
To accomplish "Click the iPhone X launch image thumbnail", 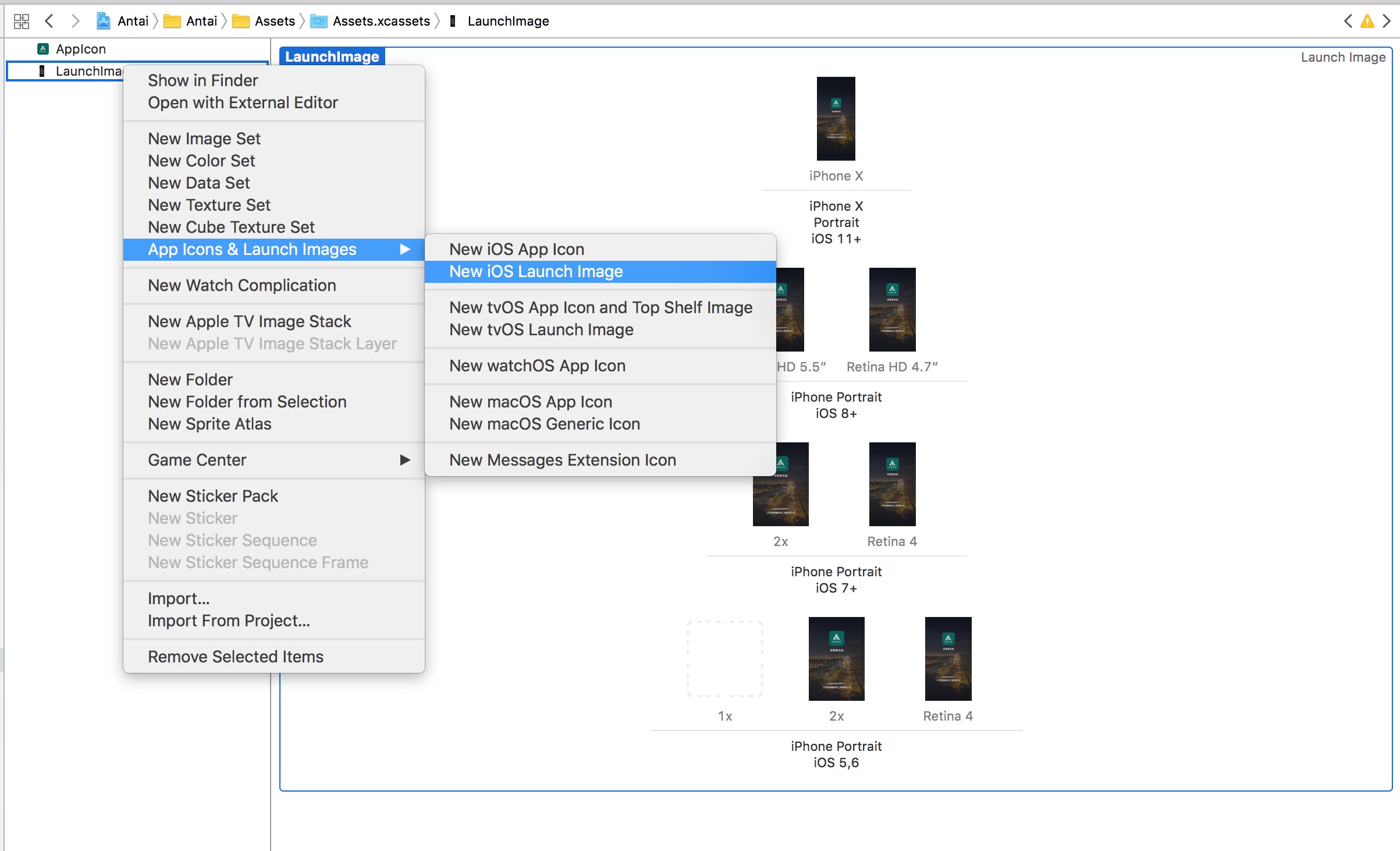I will pyautogui.click(x=836, y=119).
